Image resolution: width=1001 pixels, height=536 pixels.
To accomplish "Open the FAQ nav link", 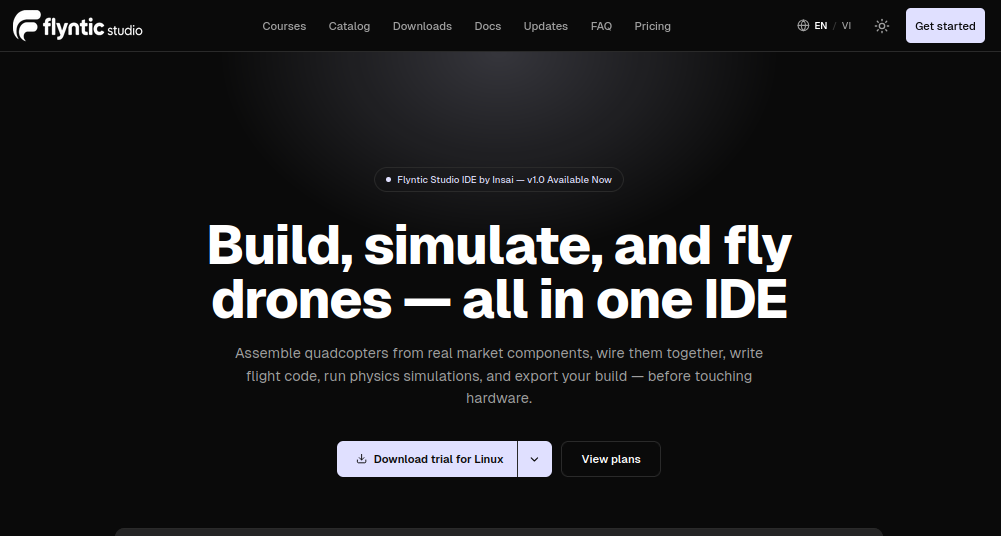I will (601, 26).
